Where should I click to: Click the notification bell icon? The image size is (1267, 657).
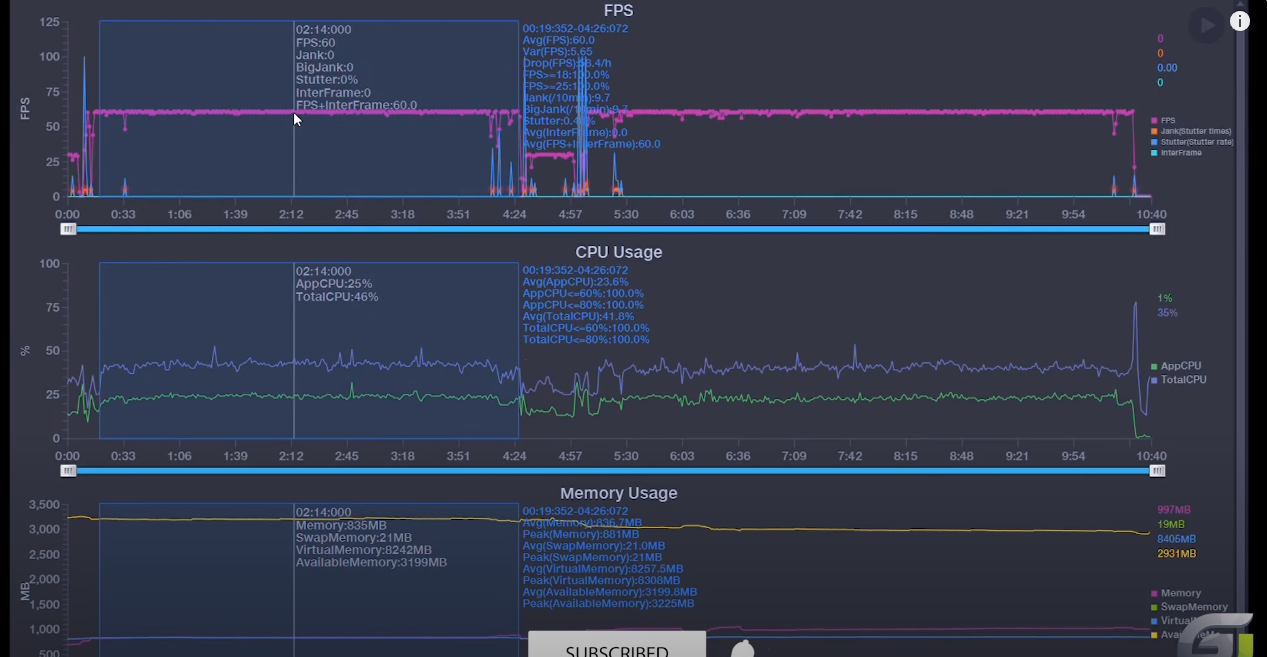click(x=742, y=649)
